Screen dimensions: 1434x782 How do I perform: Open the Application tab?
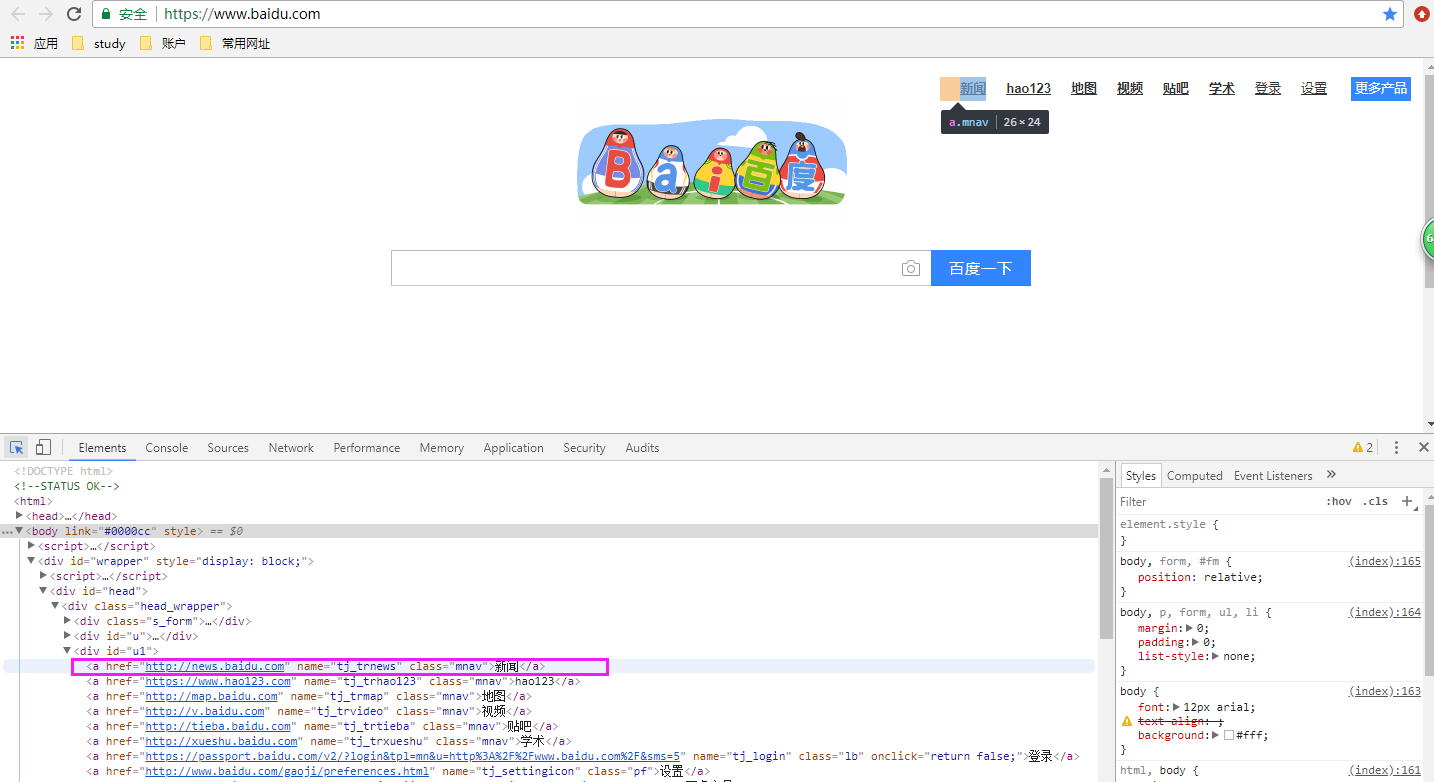514,448
